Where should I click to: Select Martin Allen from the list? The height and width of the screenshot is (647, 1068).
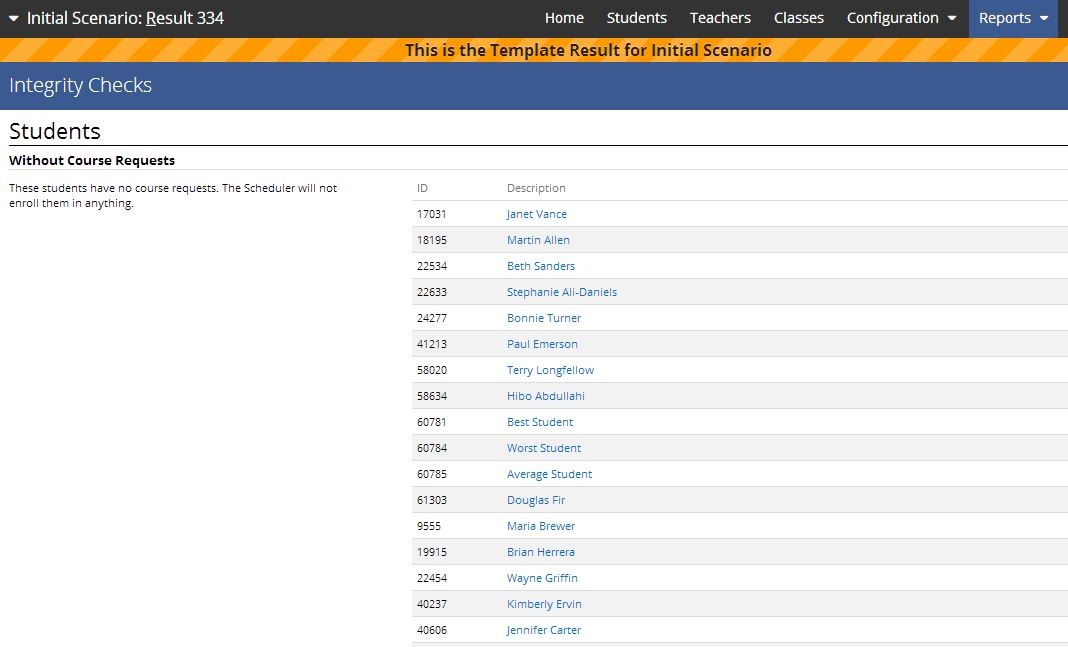(x=538, y=239)
